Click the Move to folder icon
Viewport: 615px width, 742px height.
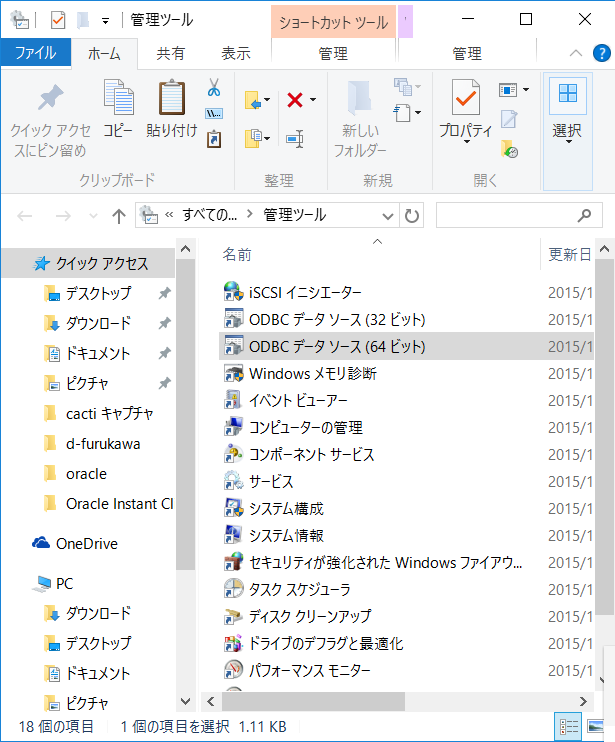pyautogui.click(x=253, y=100)
